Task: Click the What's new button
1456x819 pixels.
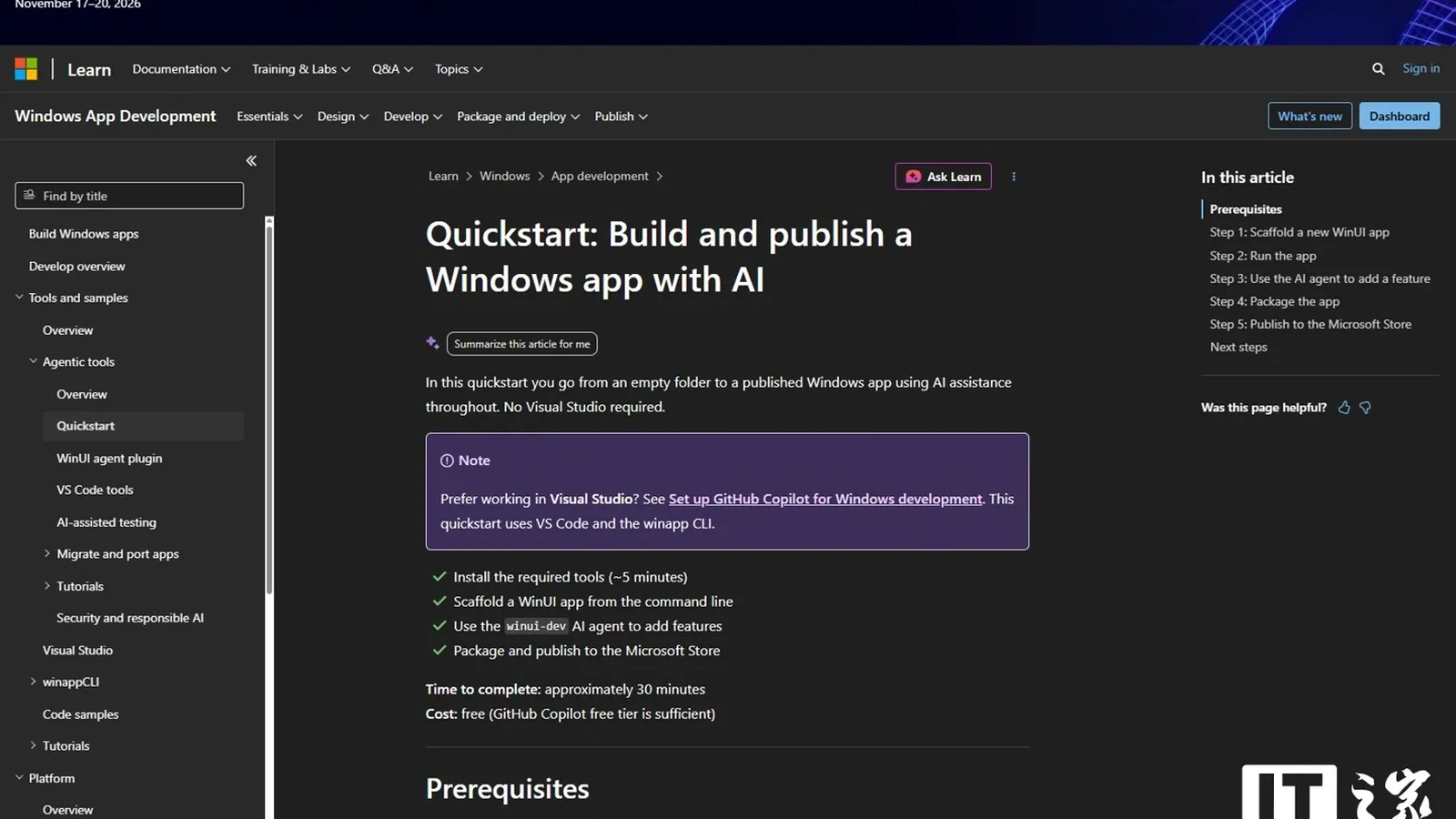Action: pyautogui.click(x=1309, y=116)
